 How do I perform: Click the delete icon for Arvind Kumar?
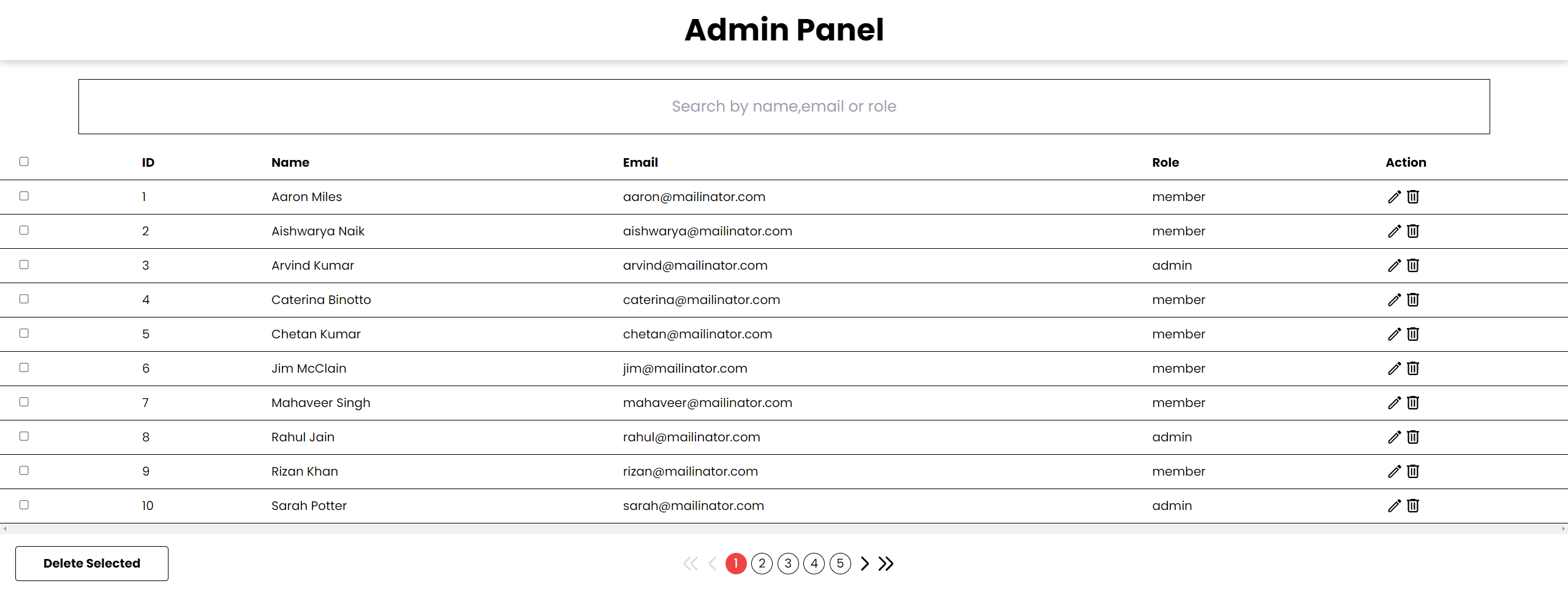point(1414,265)
